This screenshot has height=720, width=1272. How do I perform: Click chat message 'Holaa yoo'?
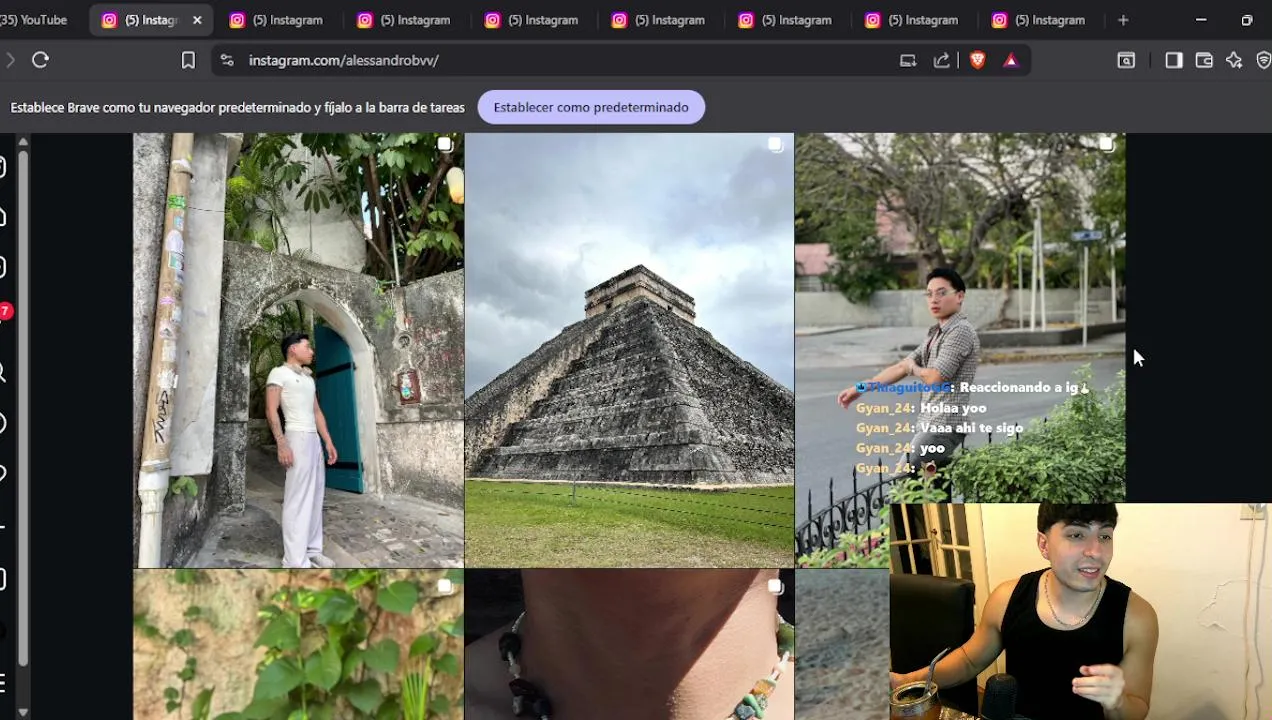[x=953, y=408]
